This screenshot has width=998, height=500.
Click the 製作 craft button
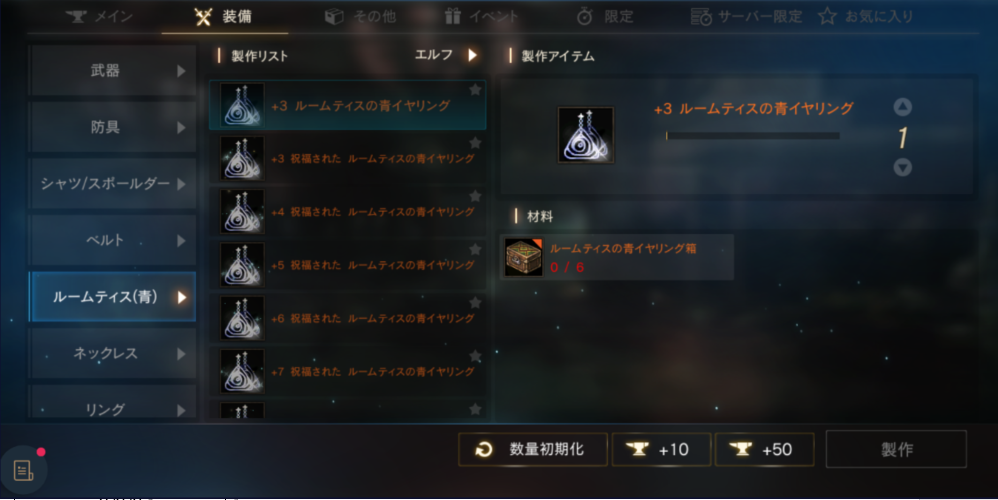(x=896, y=449)
